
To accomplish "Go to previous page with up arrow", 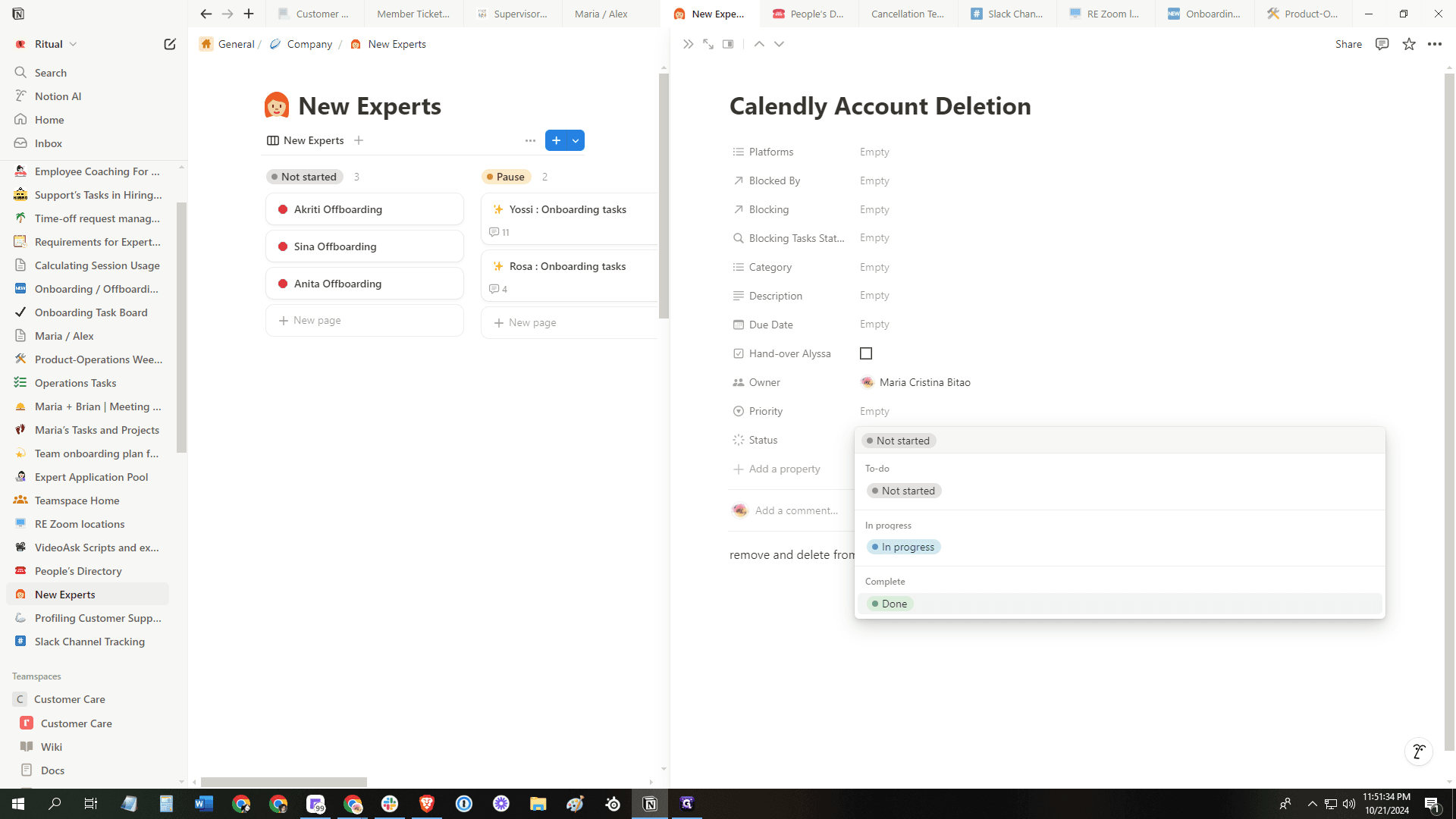I will [759, 44].
